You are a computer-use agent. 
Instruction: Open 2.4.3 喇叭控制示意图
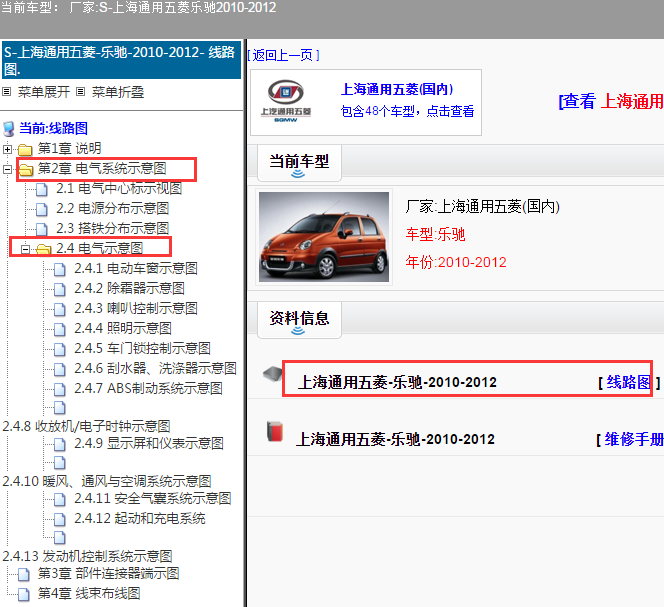(x=136, y=308)
